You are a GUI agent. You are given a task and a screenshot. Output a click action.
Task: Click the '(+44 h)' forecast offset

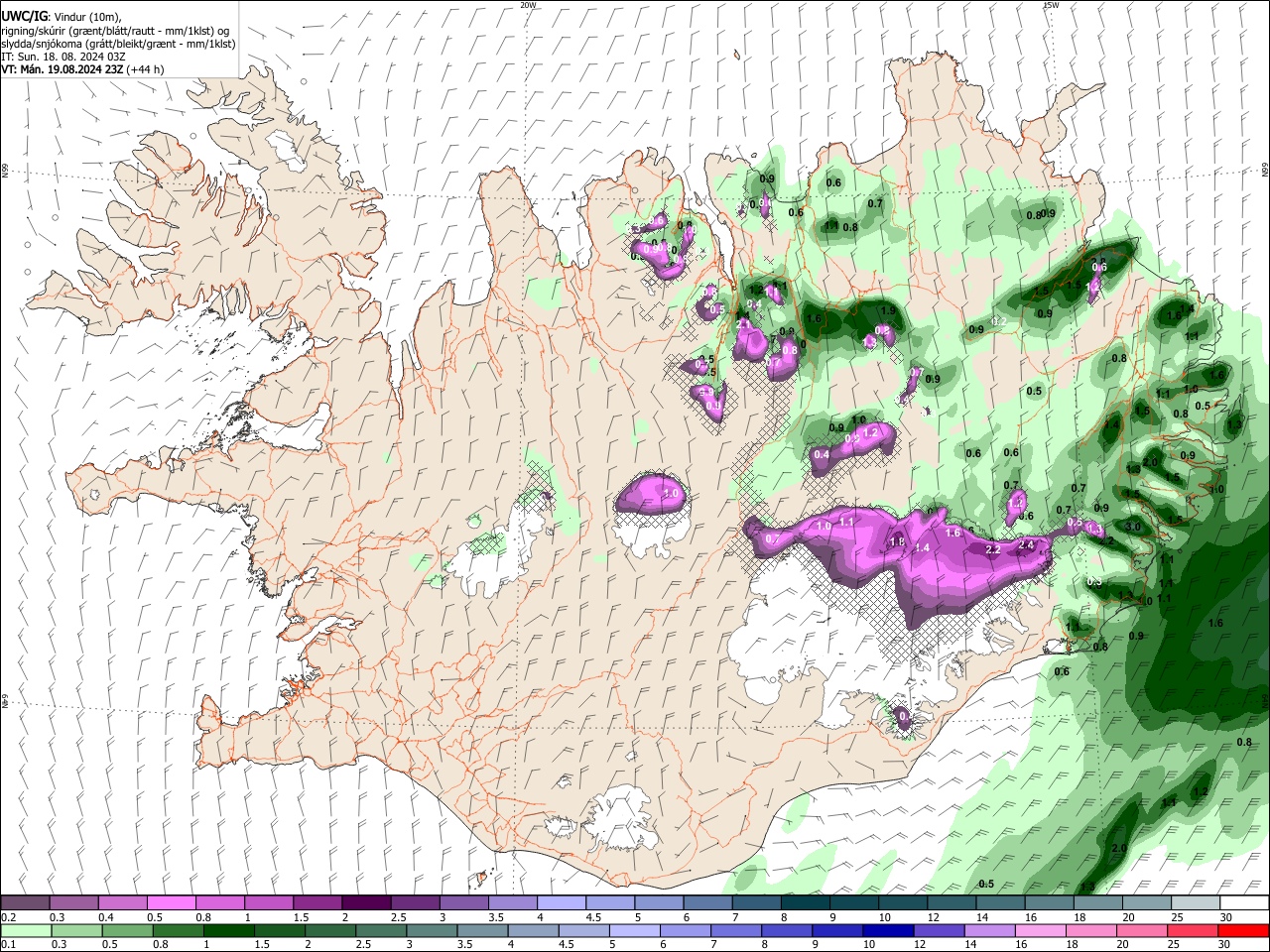[x=145, y=69]
